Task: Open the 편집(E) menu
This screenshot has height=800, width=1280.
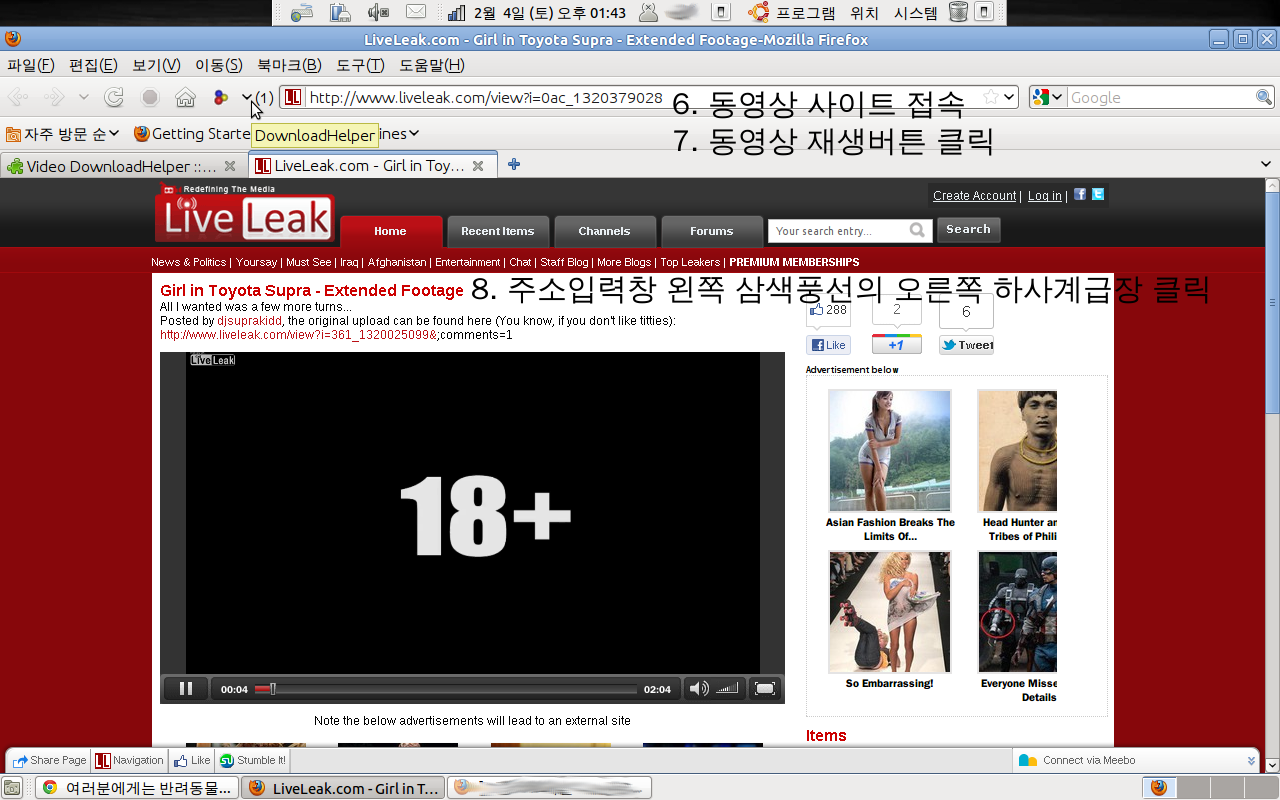Action: (x=93, y=65)
